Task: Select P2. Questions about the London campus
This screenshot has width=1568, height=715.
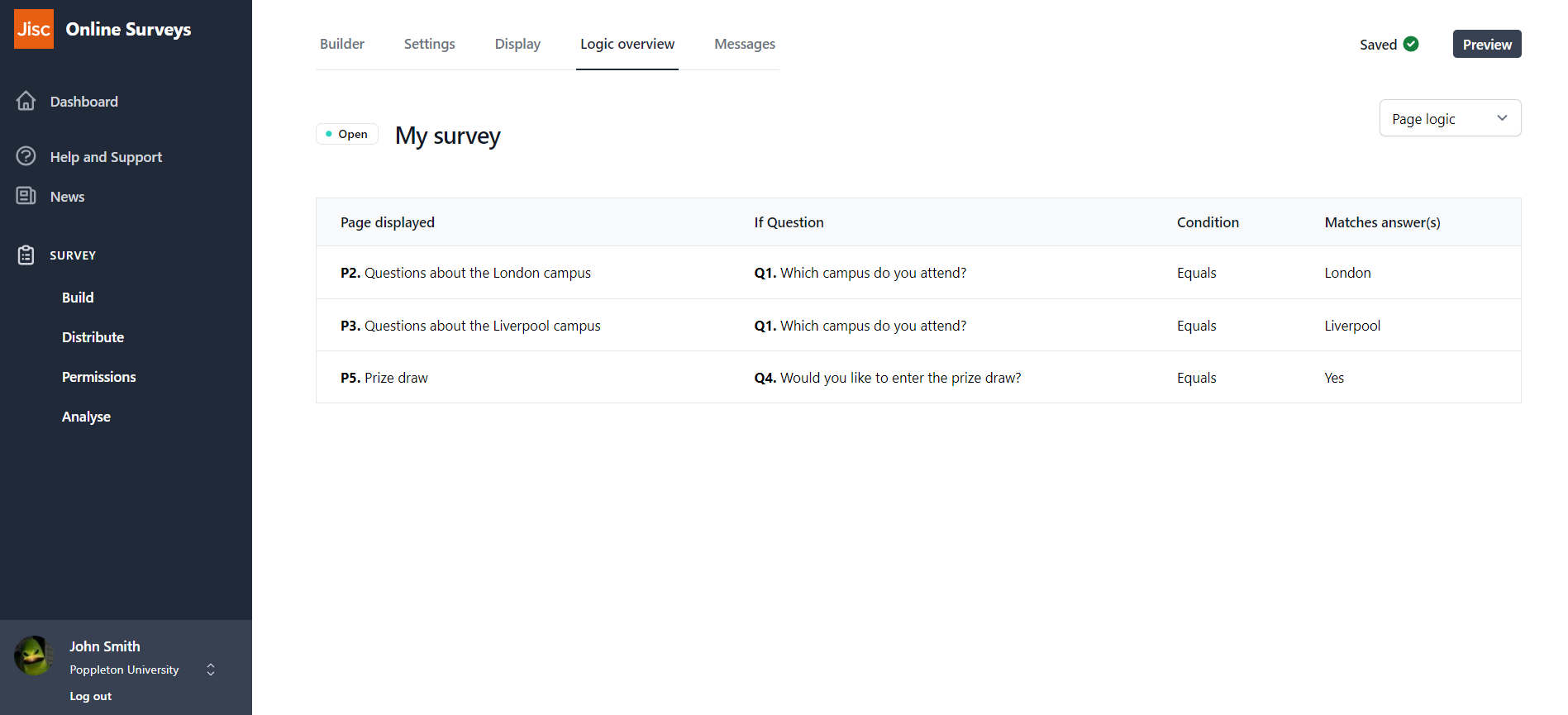Action: 465,273
